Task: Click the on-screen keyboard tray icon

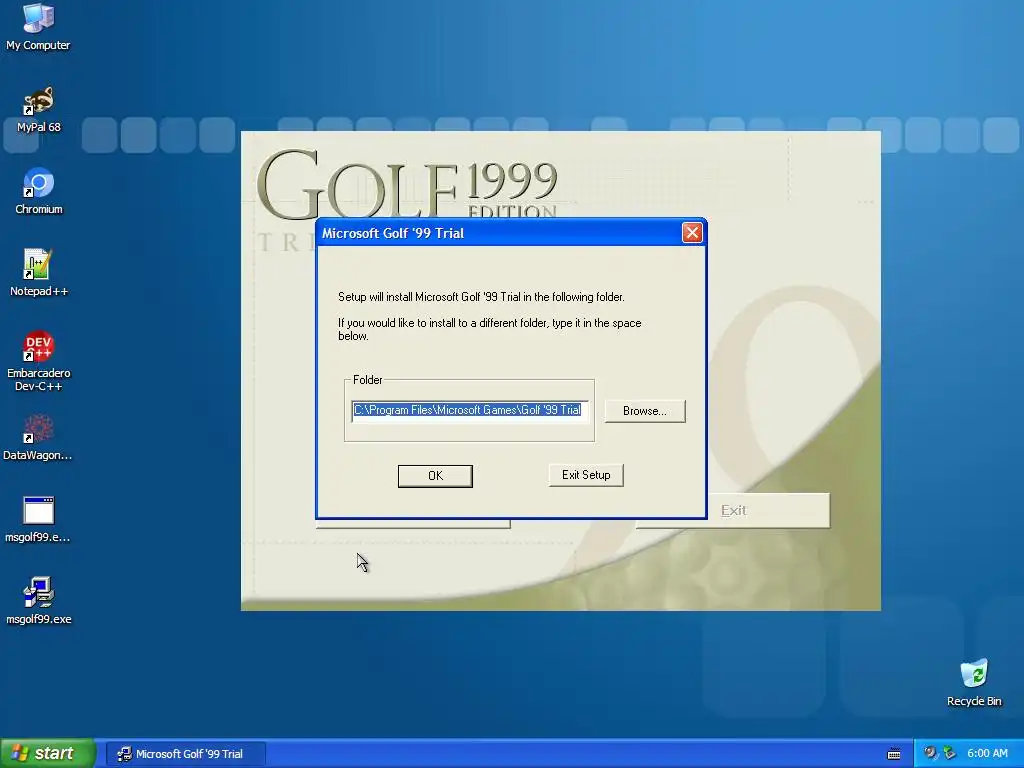Action: (x=894, y=754)
